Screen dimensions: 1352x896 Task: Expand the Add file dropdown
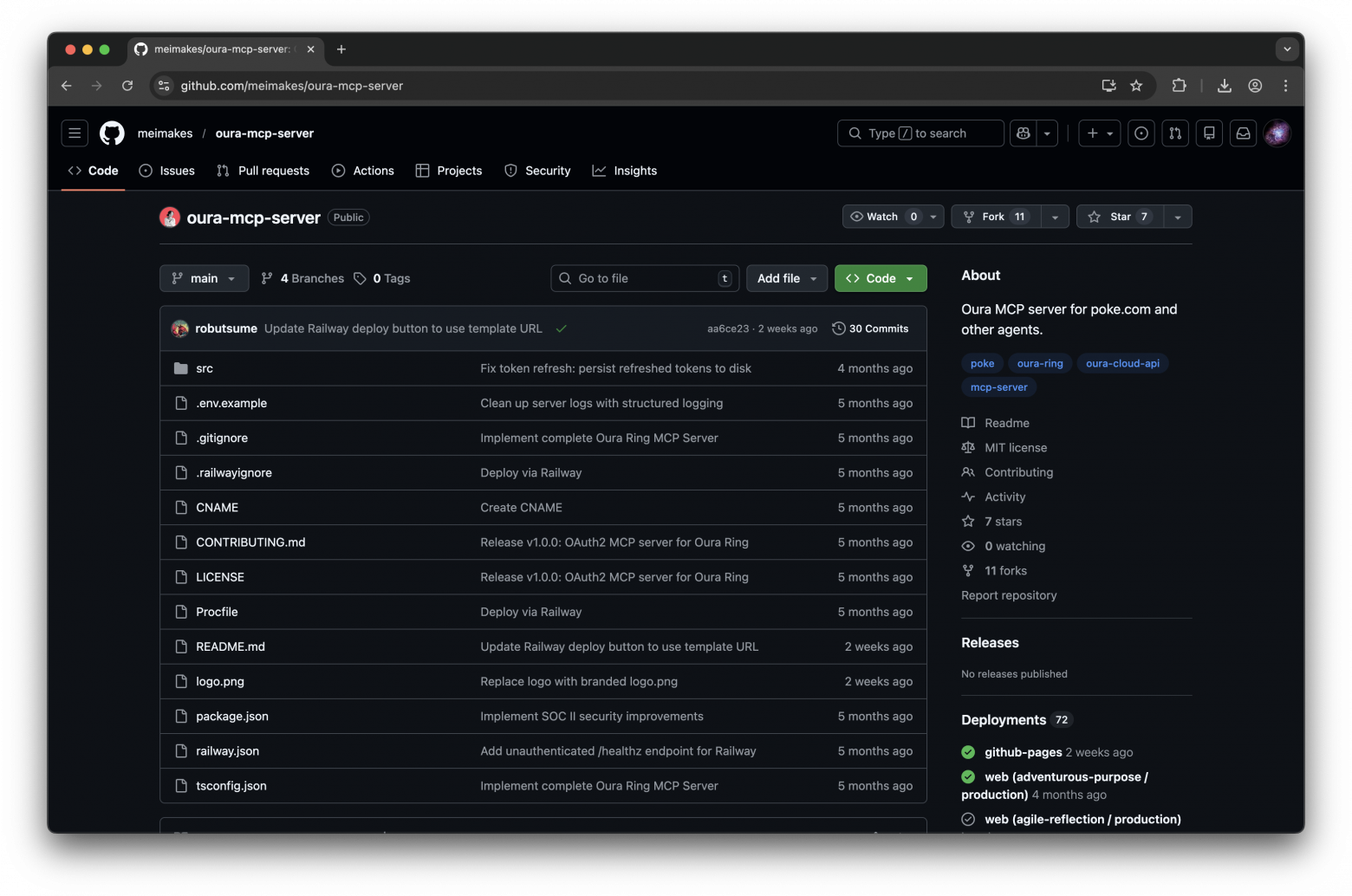point(786,278)
